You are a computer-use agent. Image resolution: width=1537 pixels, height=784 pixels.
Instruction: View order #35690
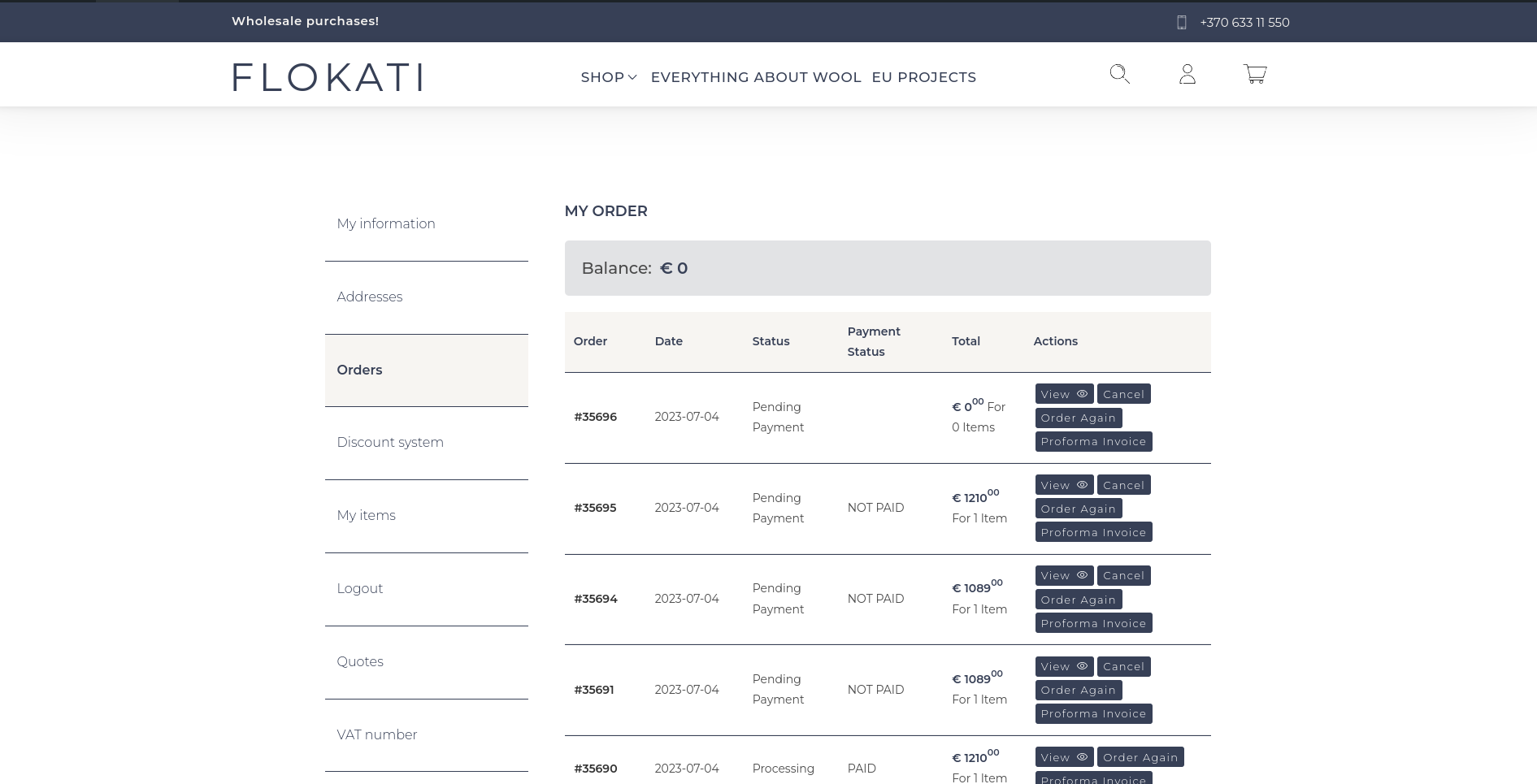point(1064,757)
